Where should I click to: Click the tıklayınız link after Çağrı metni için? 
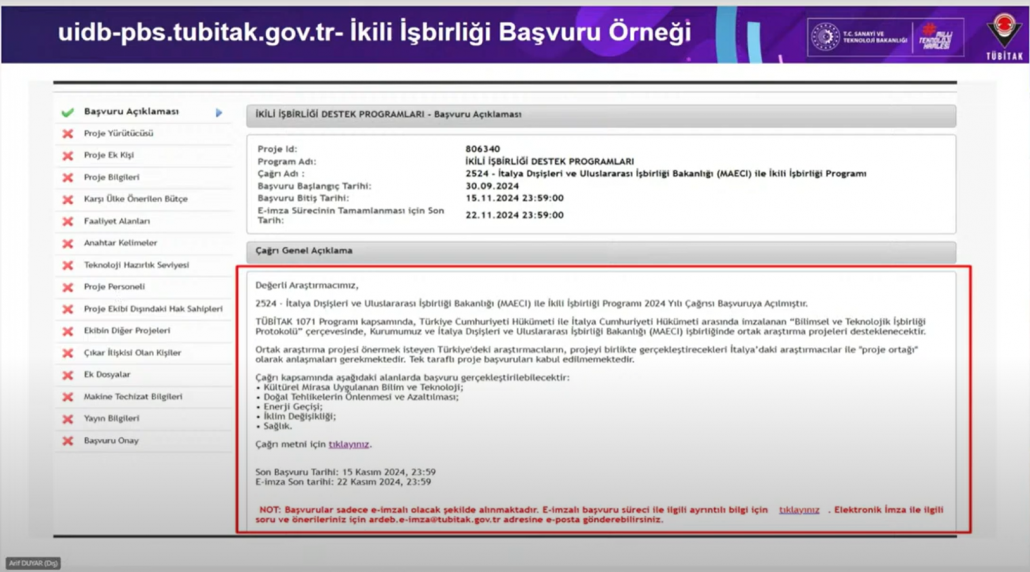(349, 444)
